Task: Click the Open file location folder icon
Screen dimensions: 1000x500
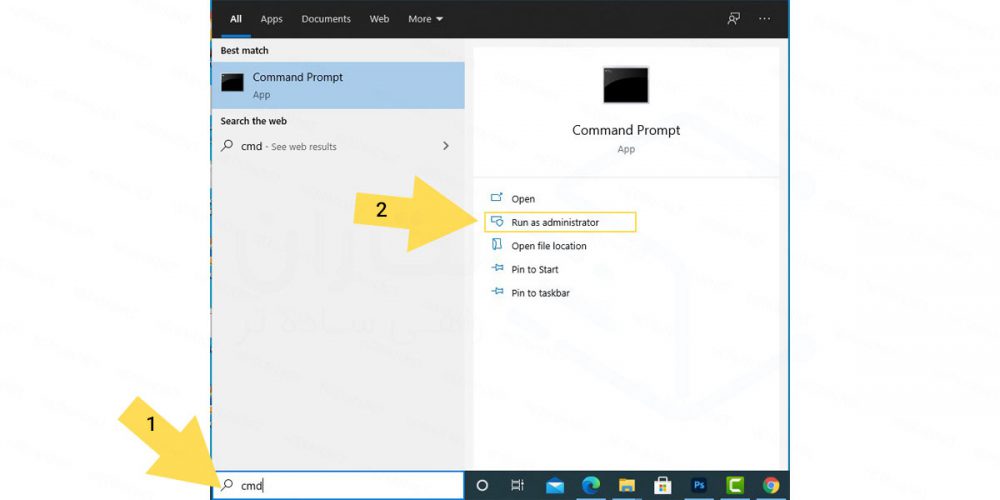Action: tap(497, 245)
